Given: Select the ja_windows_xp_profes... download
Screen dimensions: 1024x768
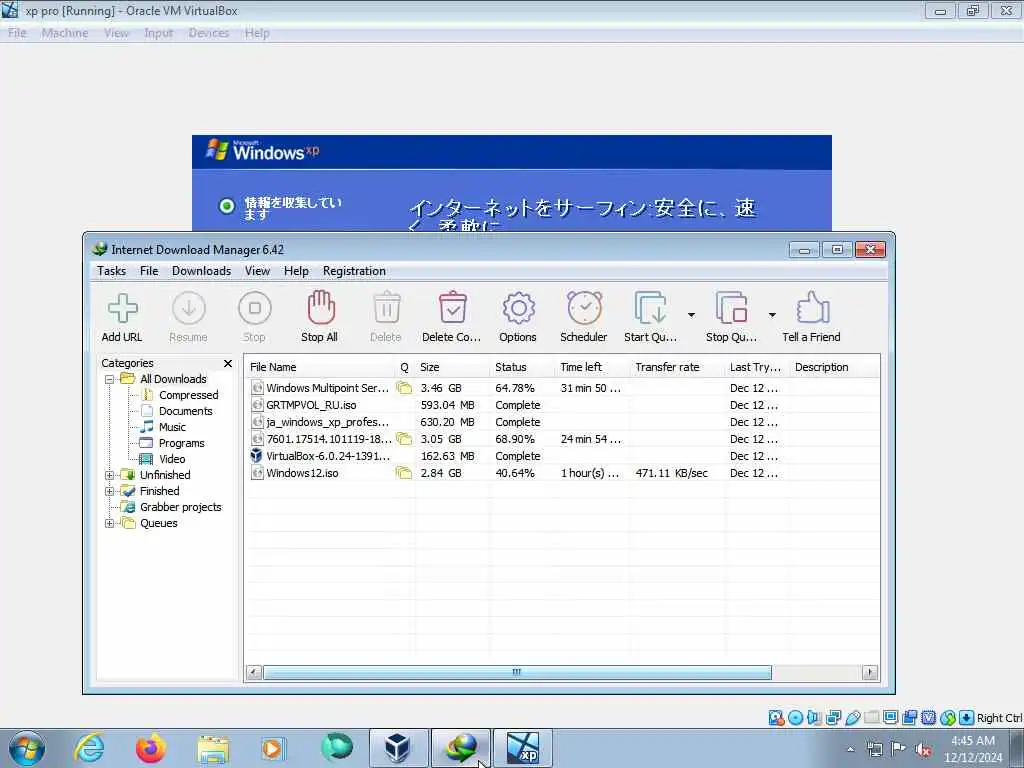Looking at the screenshot, I should click(x=562, y=422).
